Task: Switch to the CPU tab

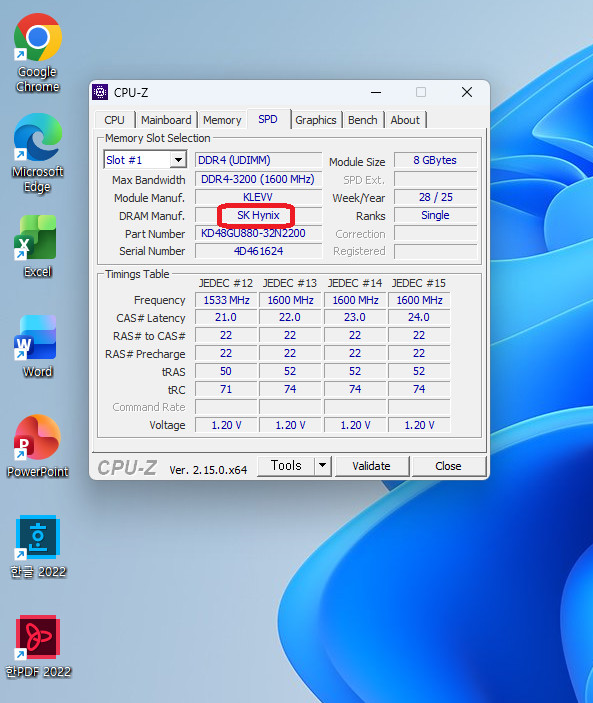Action: click(114, 120)
